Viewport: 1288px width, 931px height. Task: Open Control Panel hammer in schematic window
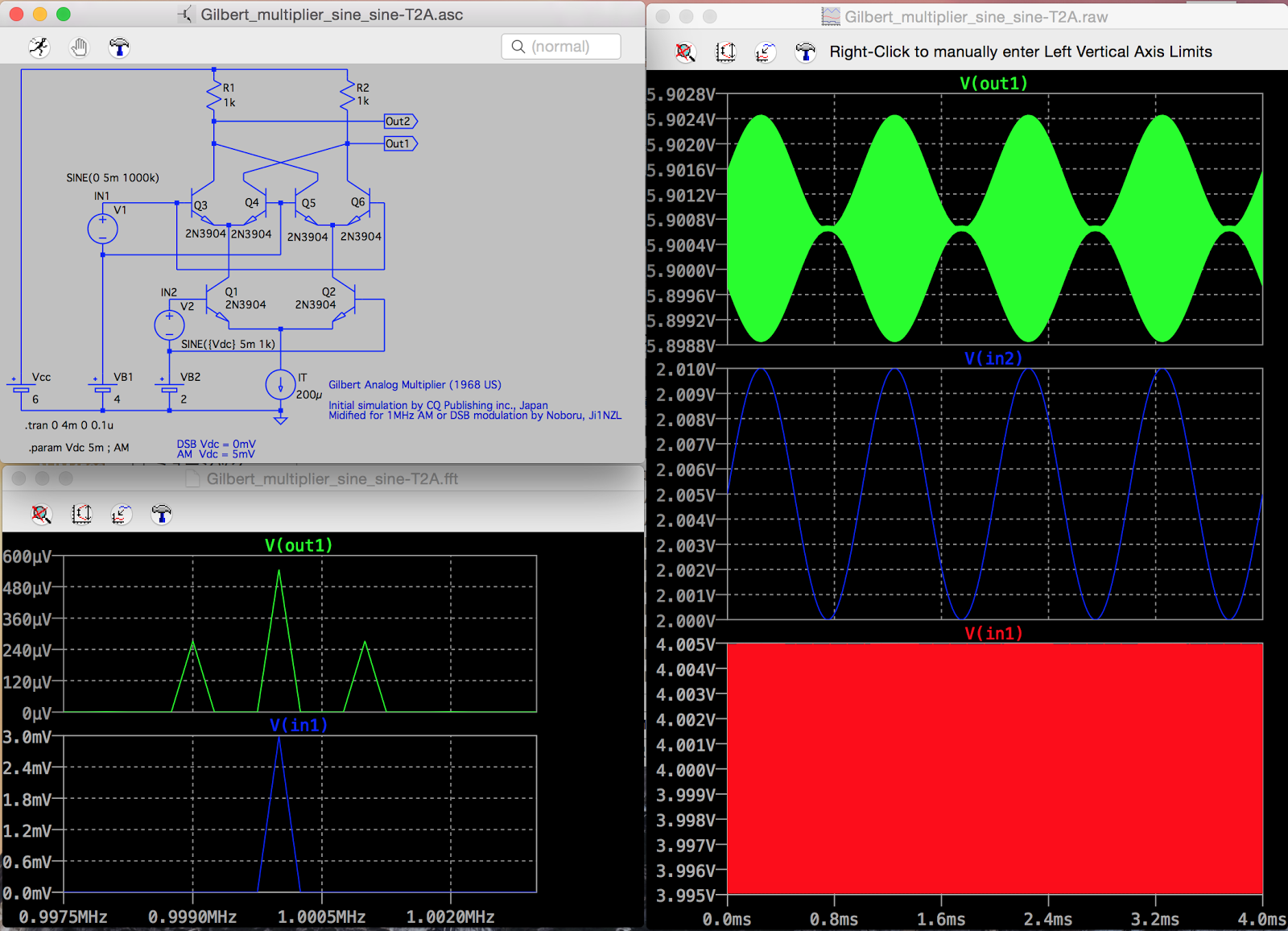point(119,48)
